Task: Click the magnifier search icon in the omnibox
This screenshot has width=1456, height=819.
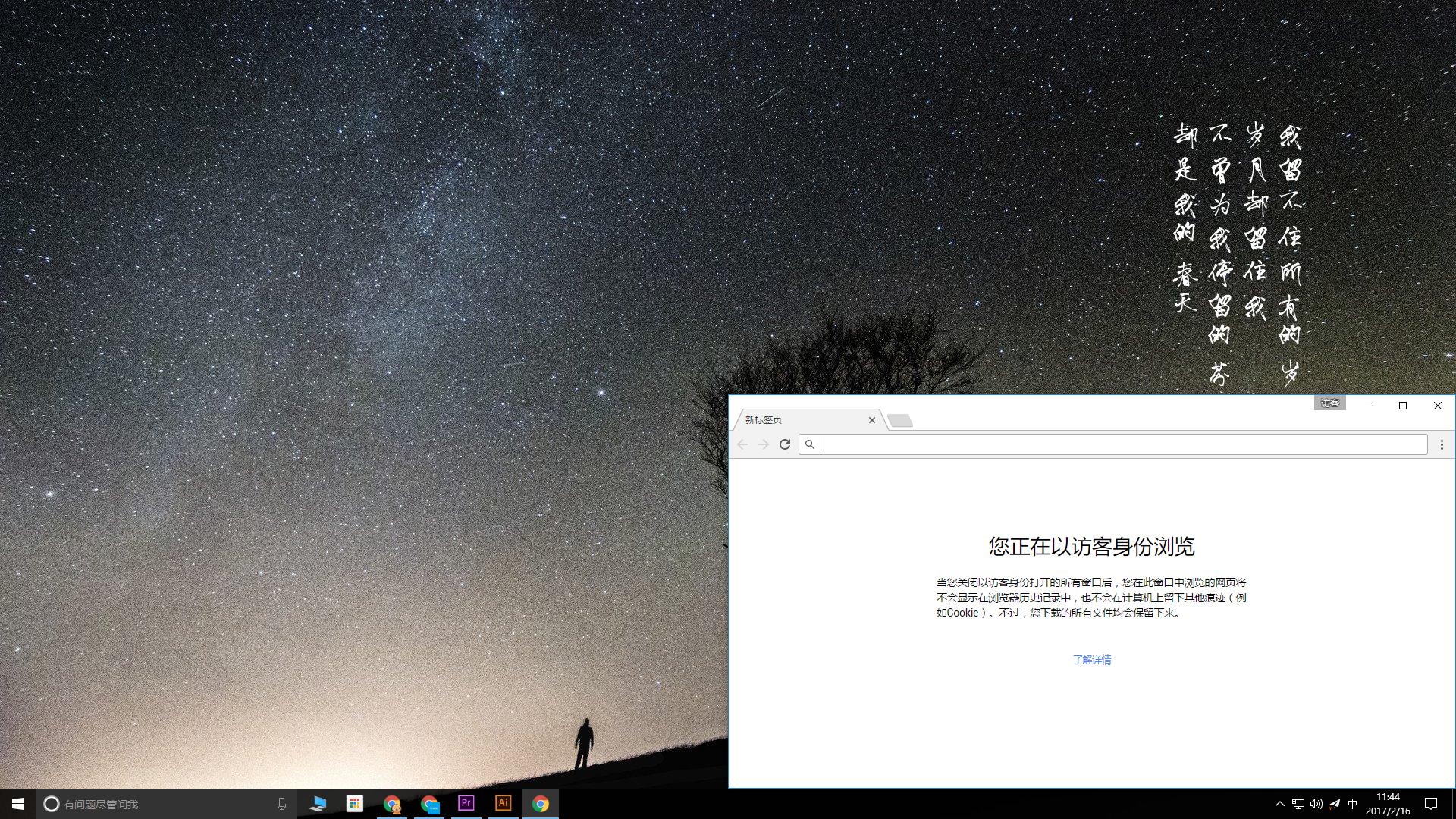Action: point(810,444)
